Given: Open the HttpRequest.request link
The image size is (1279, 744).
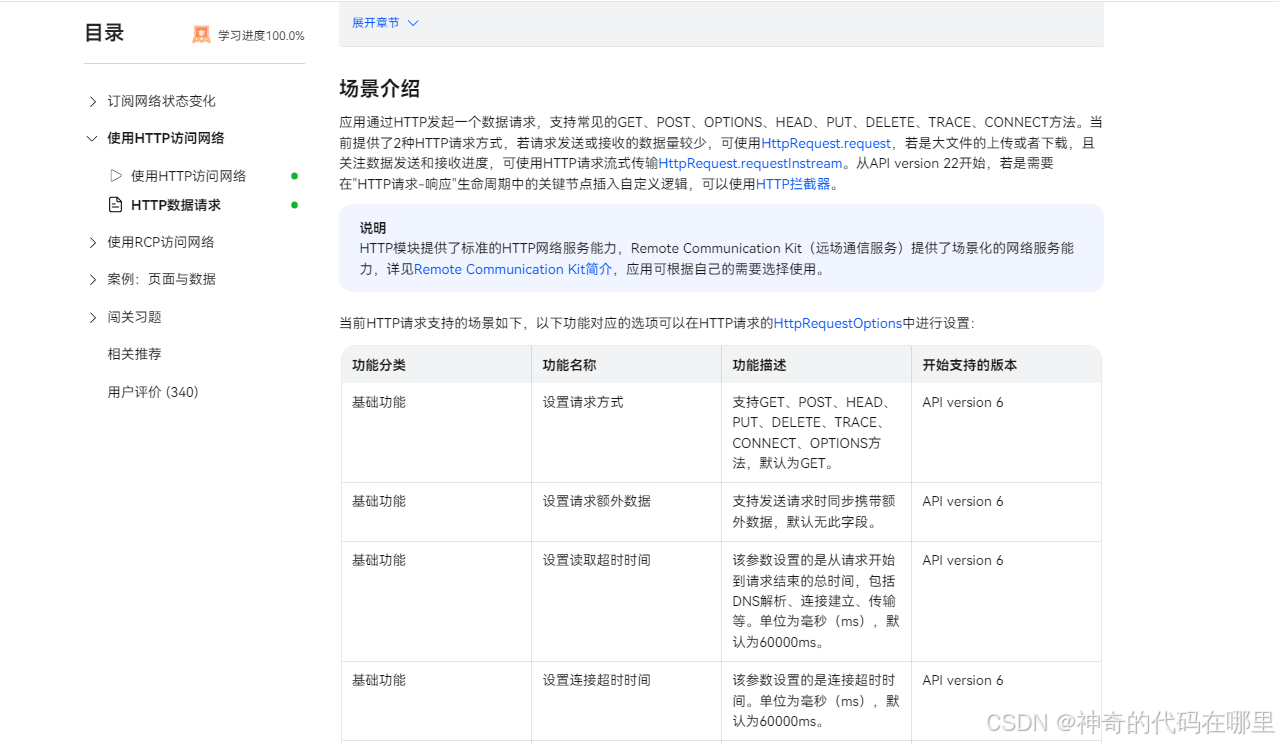Looking at the screenshot, I should [x=824, y=143].
